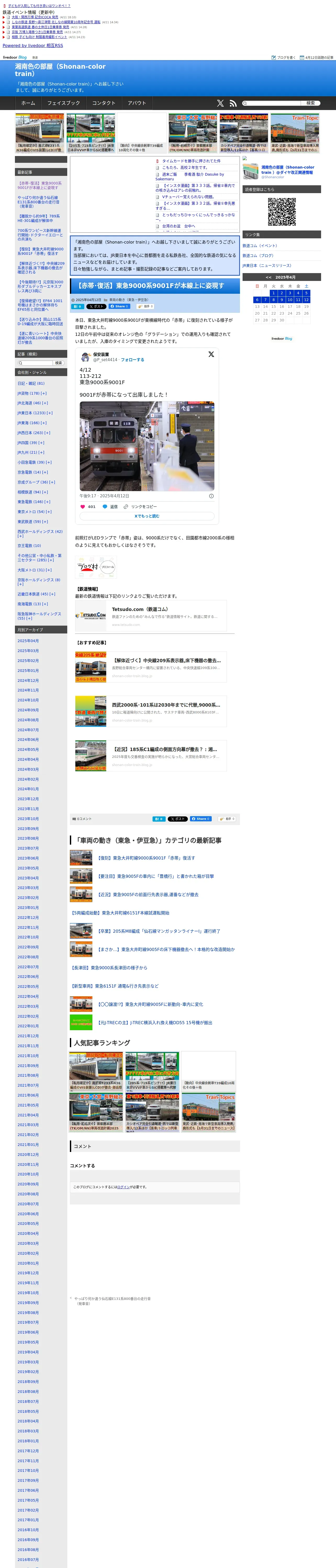The image size is (336, 1568).
Task: Click Xでもっと読む in the embedded tweet
Action: coord(147,516)
